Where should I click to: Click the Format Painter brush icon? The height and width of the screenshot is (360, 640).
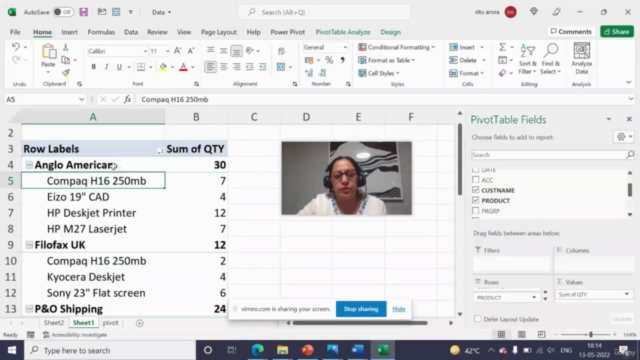tap(65, 73)
